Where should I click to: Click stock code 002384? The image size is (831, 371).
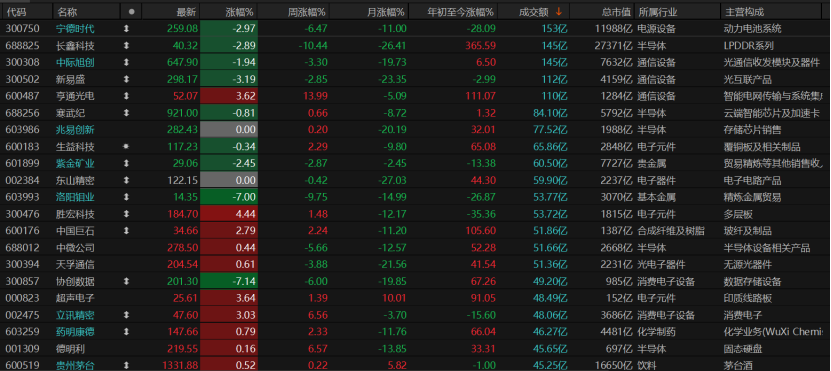[x=22, y=181]
